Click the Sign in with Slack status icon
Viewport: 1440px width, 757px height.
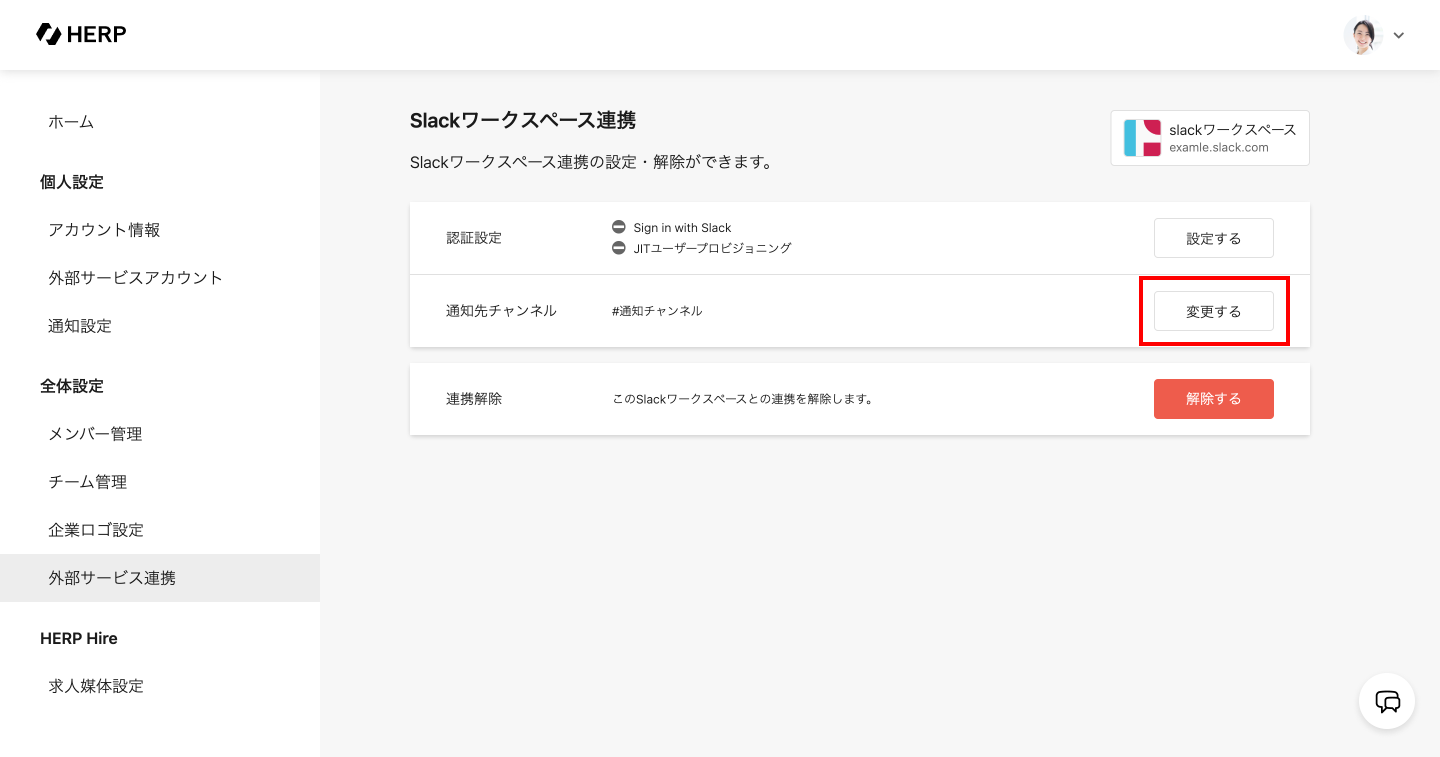click(619, 228)
